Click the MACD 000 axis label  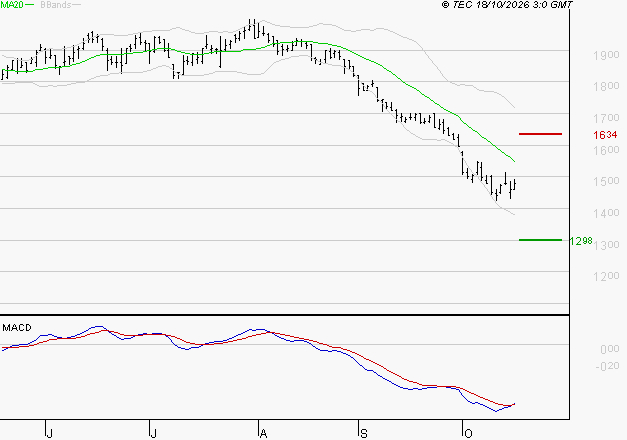click(x=610, y=349)
